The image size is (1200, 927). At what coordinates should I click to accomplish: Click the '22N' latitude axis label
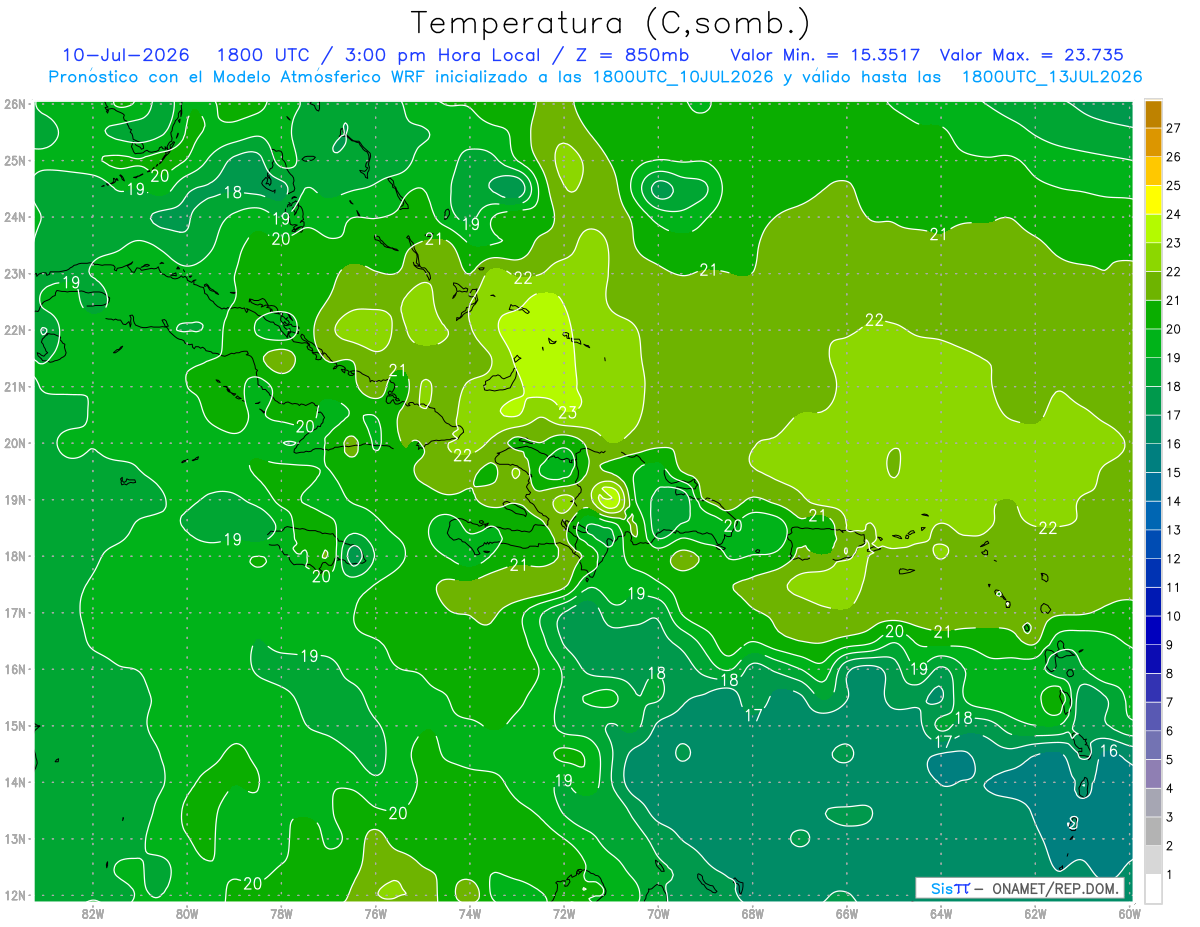coord(15,330)
